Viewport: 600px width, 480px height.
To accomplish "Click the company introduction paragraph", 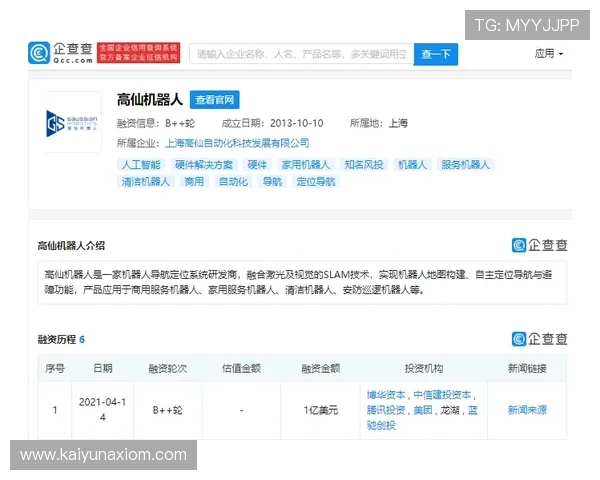I will [302, 282].
